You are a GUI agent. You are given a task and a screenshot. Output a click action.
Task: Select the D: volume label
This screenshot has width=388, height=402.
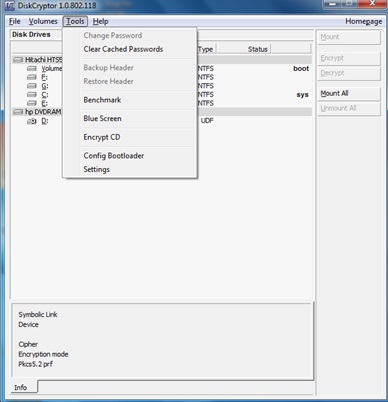(x=45, y=121)
